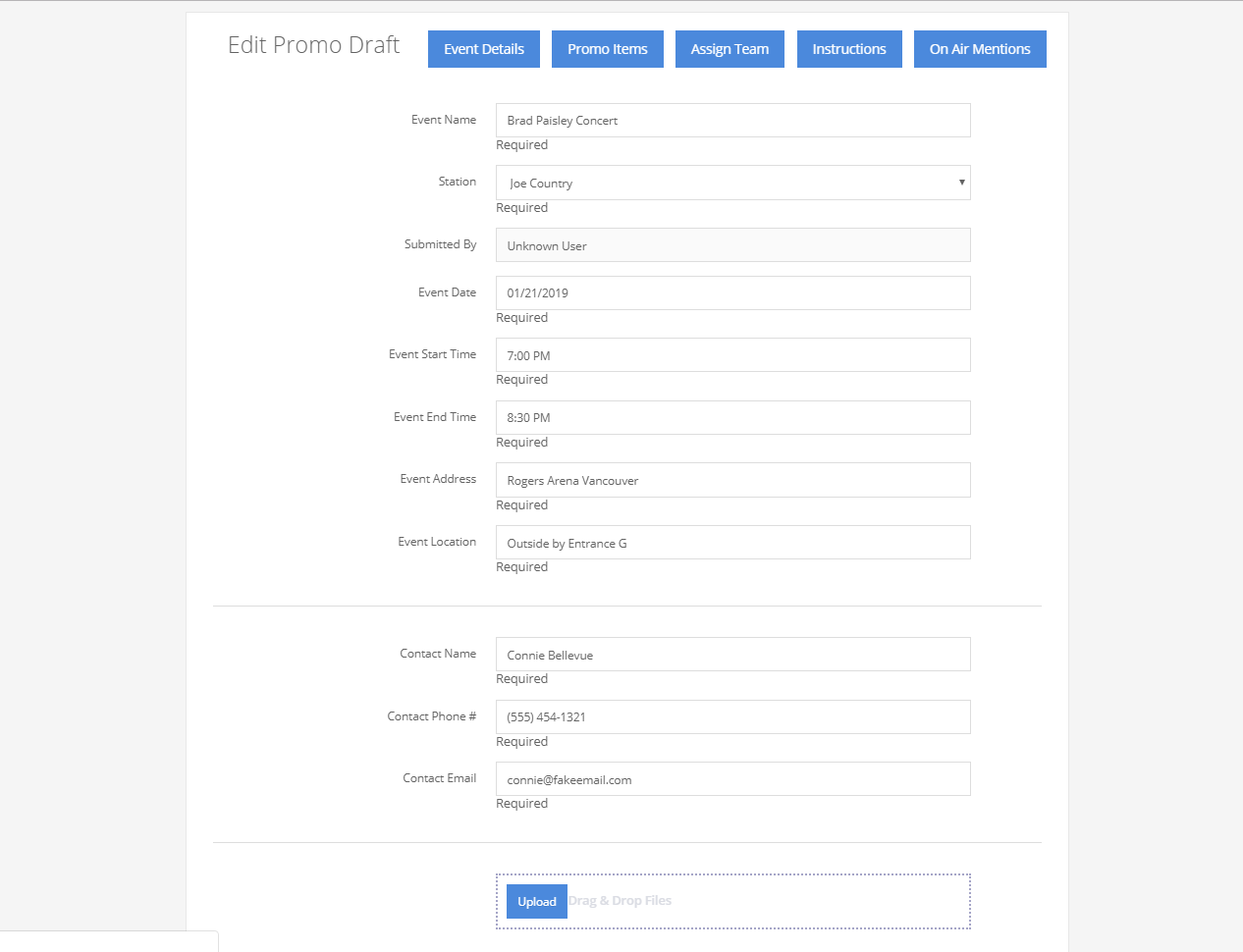Click the Event End Time field

(732, 418)
